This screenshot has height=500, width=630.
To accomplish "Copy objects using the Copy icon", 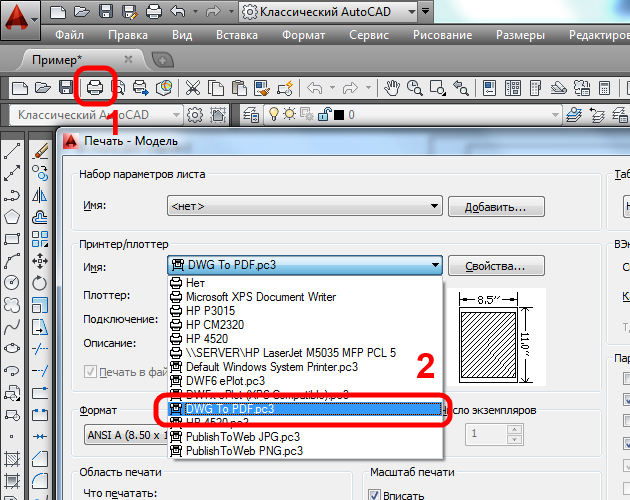I will (216, 88).
